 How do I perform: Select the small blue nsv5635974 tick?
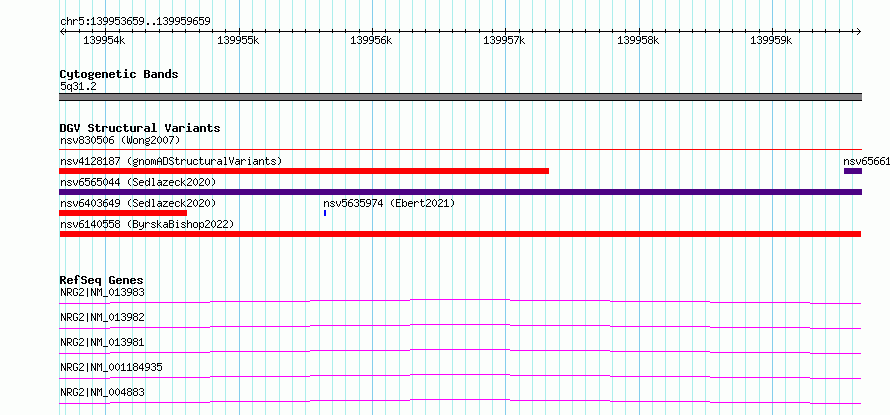click(325, 213)
